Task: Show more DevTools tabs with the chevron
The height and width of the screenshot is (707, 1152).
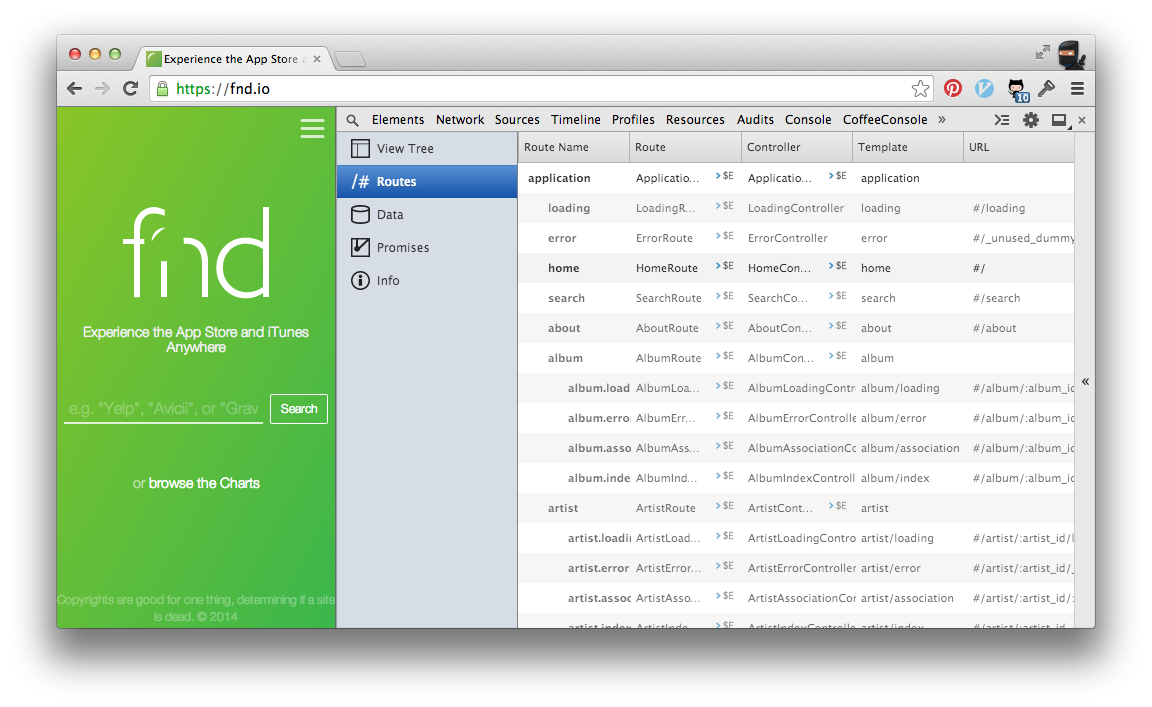Action: pyautogui.click(x=942, y=119)
